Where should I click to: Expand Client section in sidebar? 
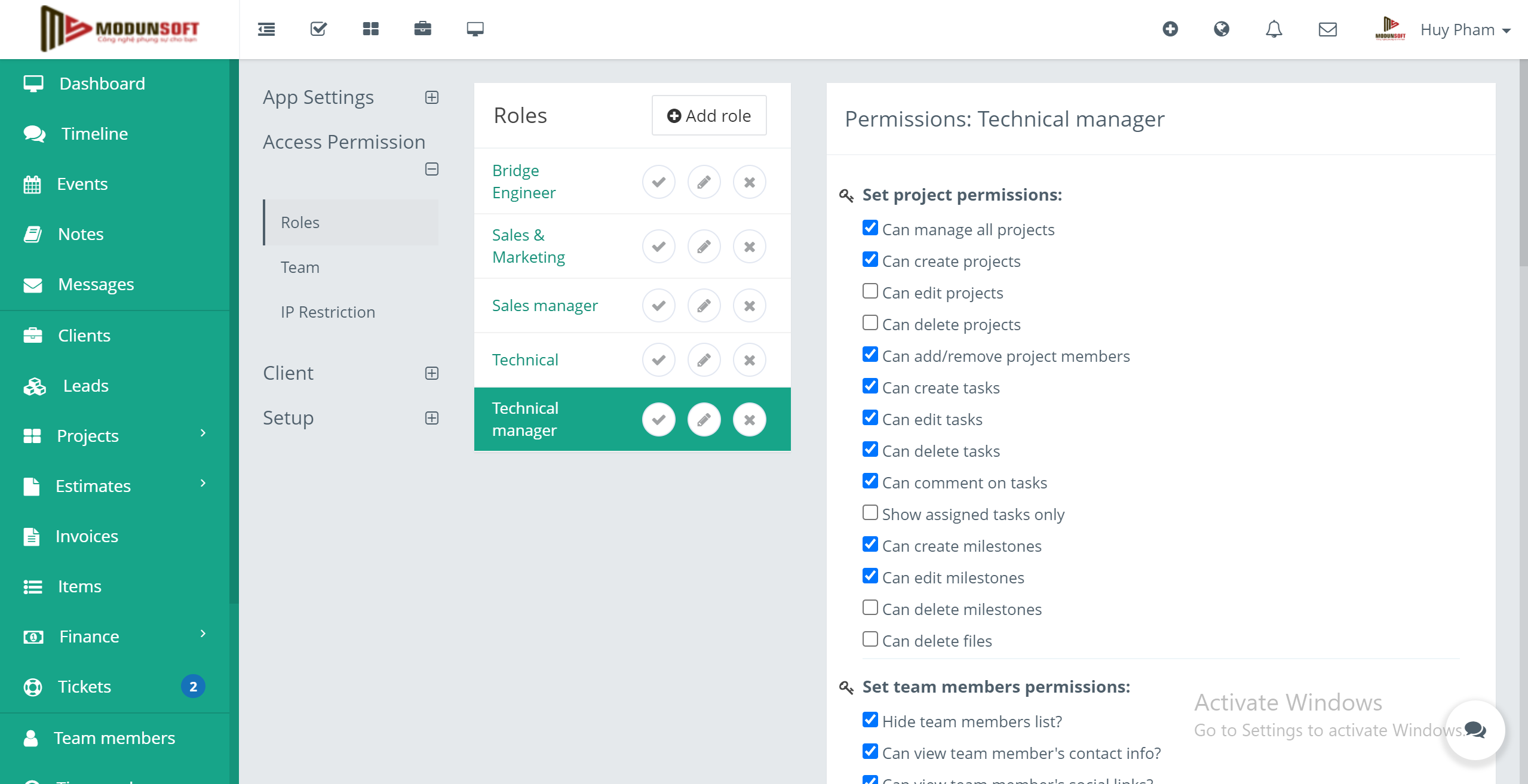[x=432, y=372]
